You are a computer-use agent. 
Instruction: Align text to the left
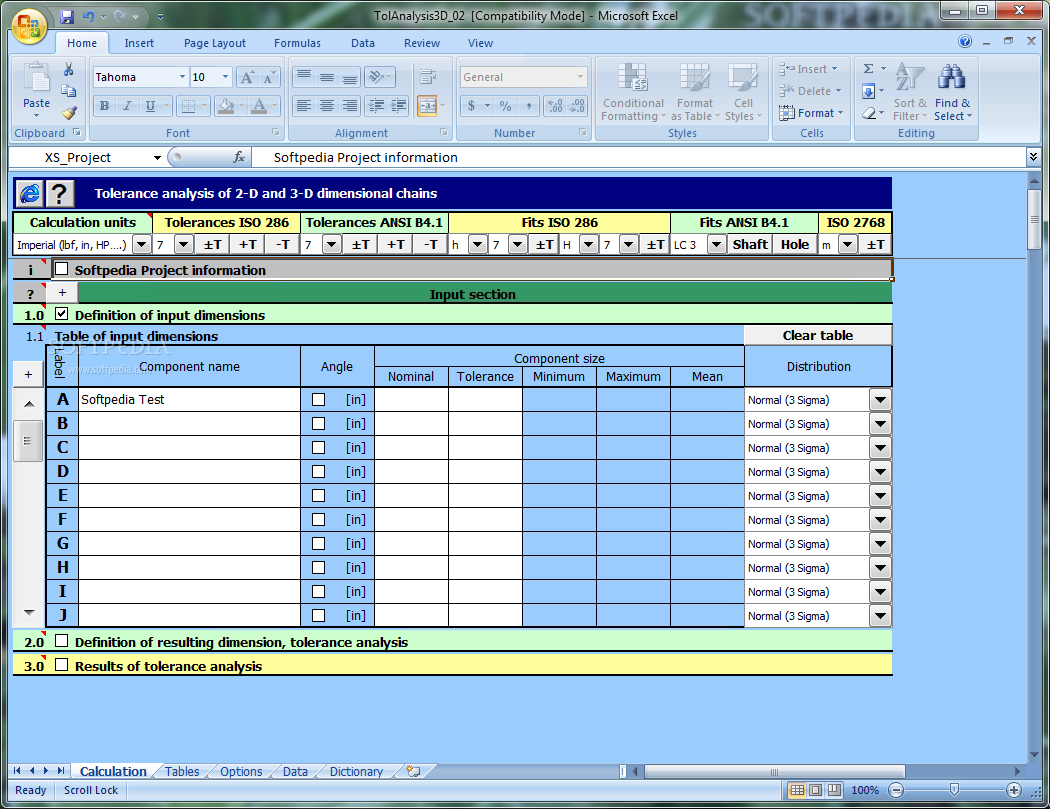(304, 106)
